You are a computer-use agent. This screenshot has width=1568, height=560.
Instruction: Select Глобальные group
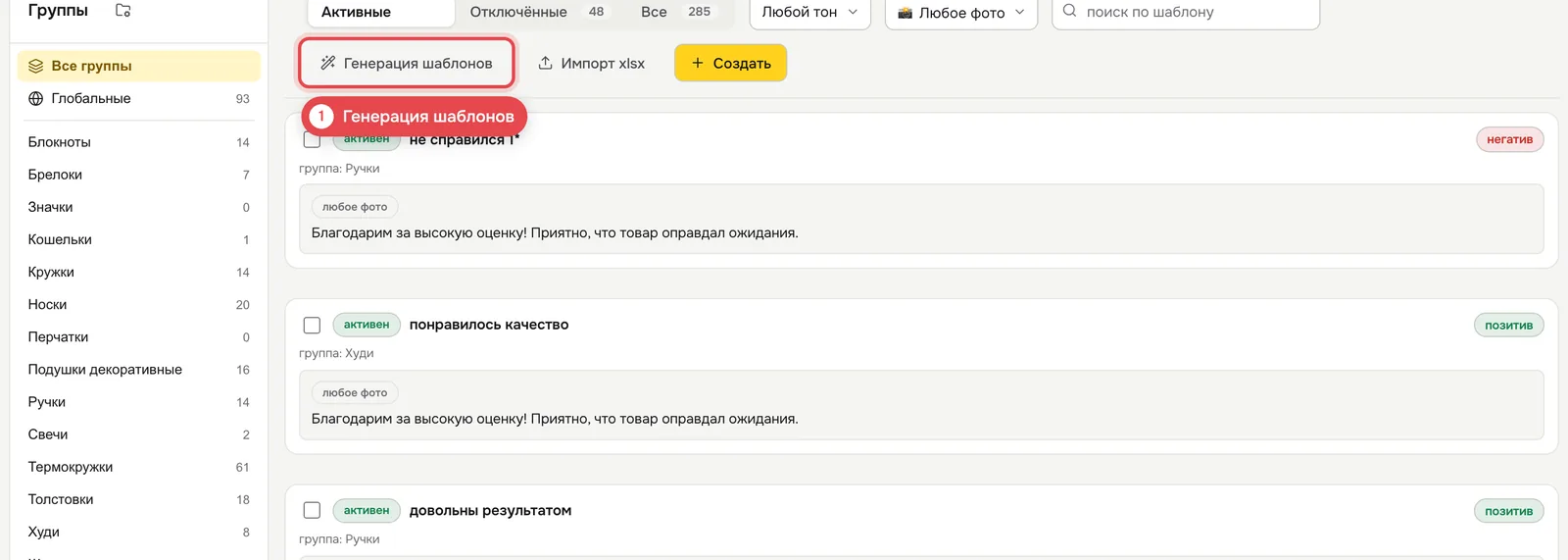coord(139,98)
